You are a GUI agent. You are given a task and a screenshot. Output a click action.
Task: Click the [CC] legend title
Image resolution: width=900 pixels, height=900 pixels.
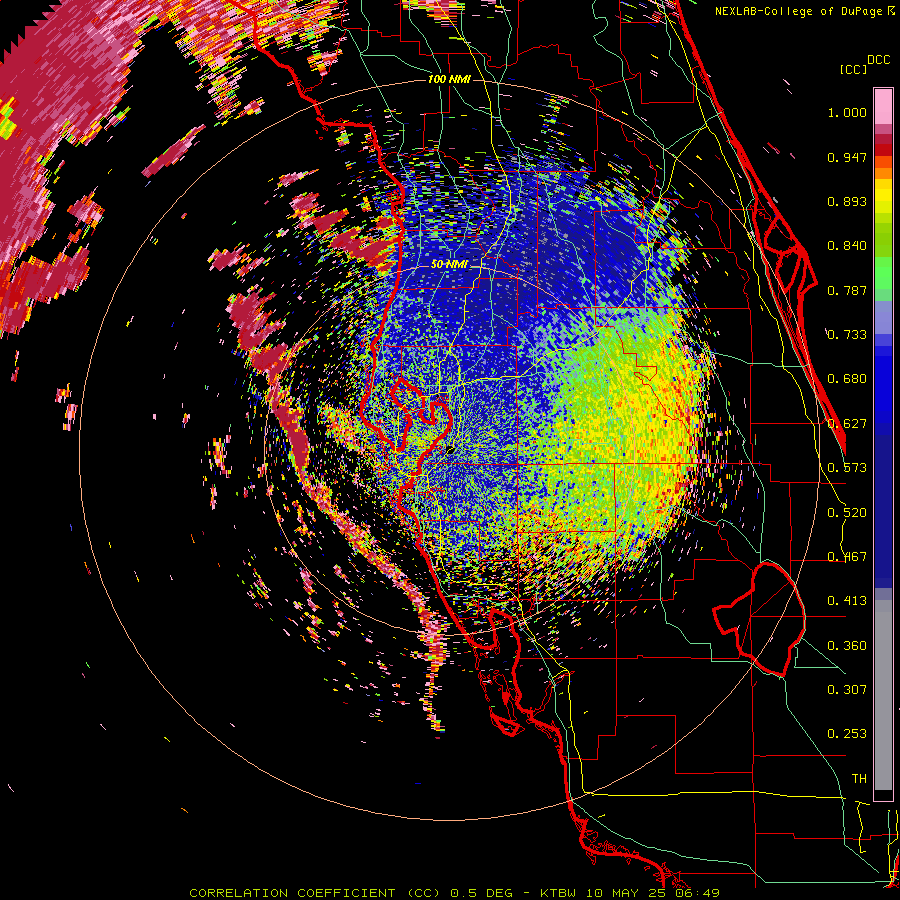click(x=853, y=69)
